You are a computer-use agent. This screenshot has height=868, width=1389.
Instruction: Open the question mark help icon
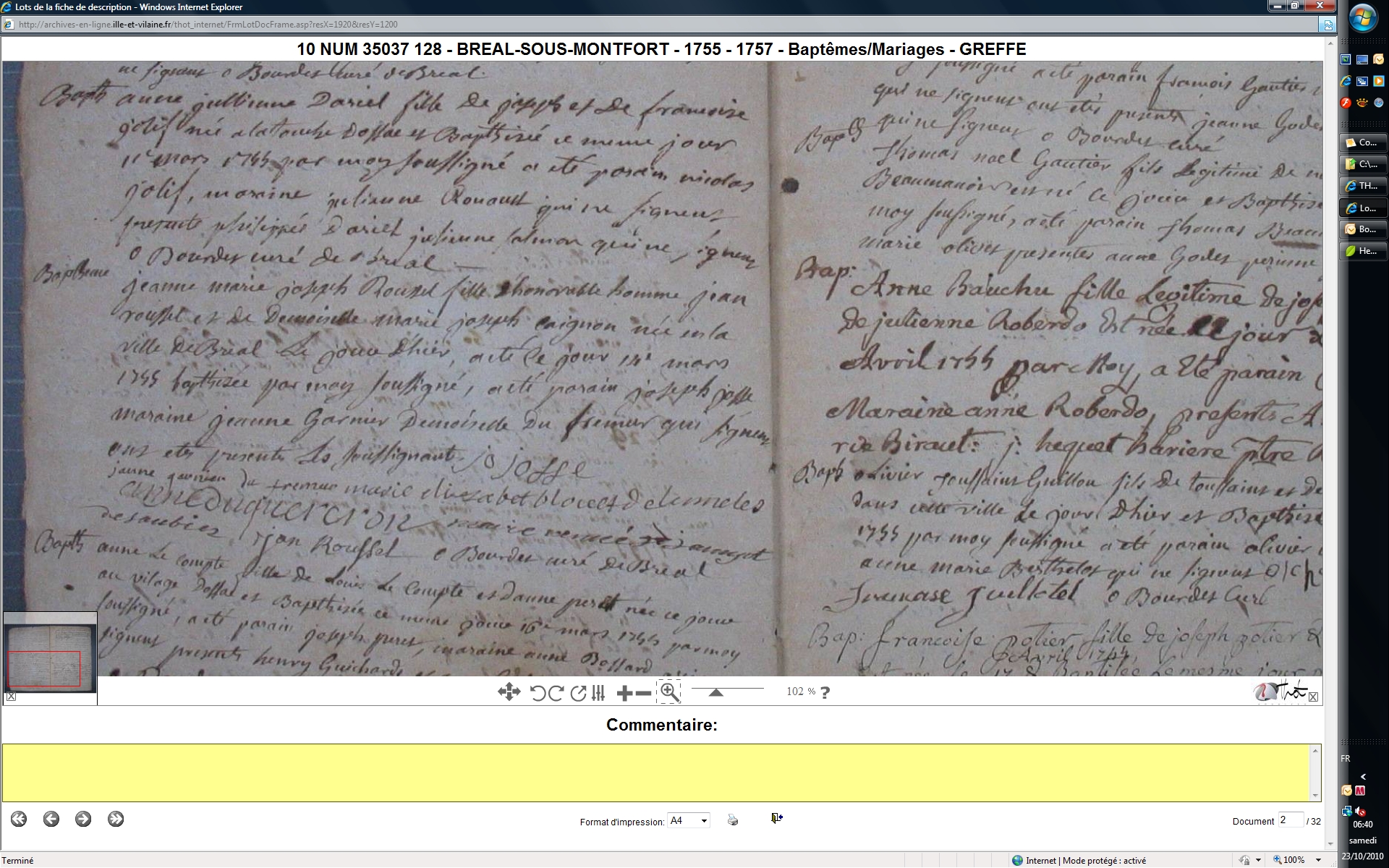(825, 692)
